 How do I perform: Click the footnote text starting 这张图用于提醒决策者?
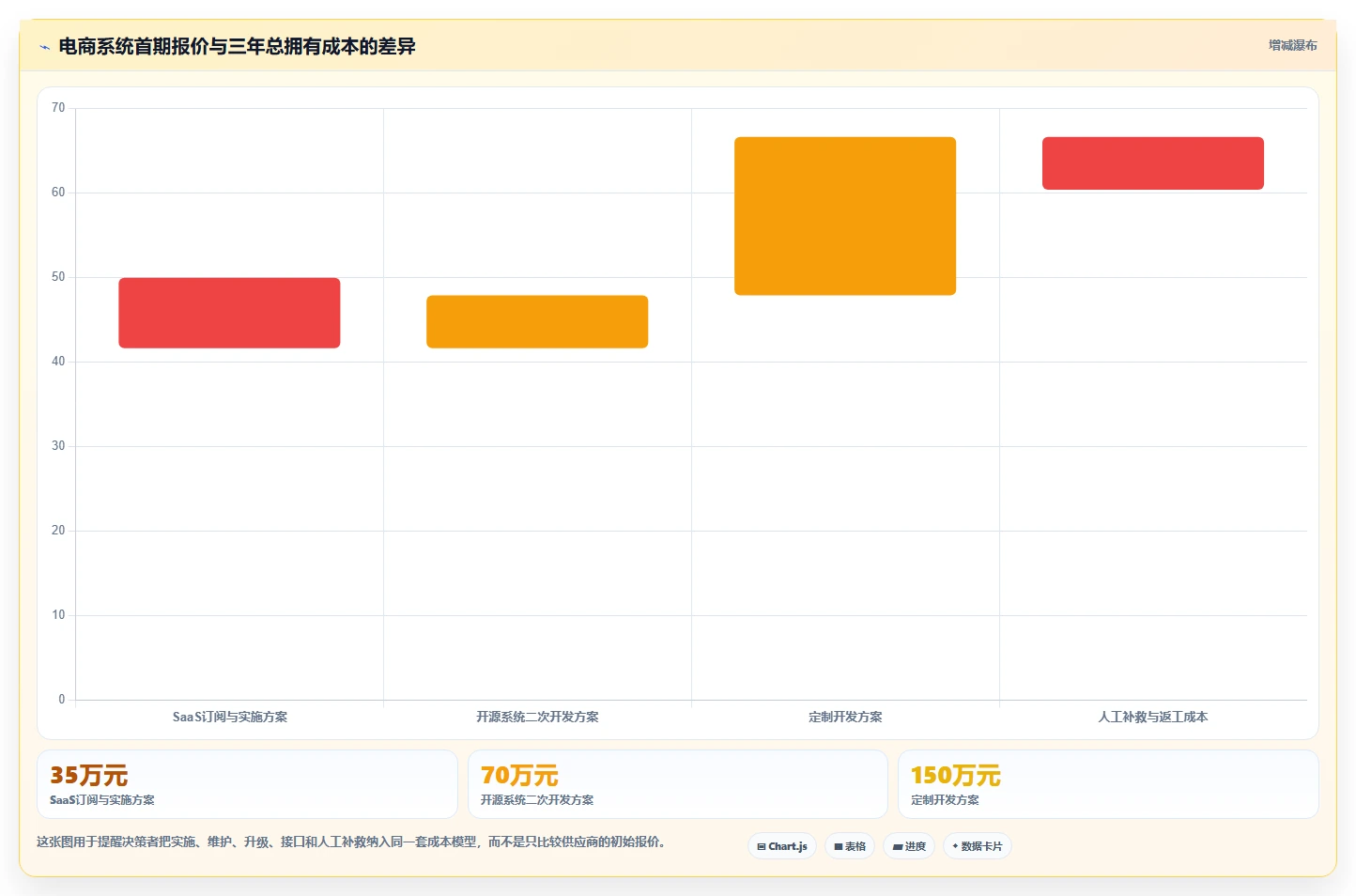pos(350,842)
